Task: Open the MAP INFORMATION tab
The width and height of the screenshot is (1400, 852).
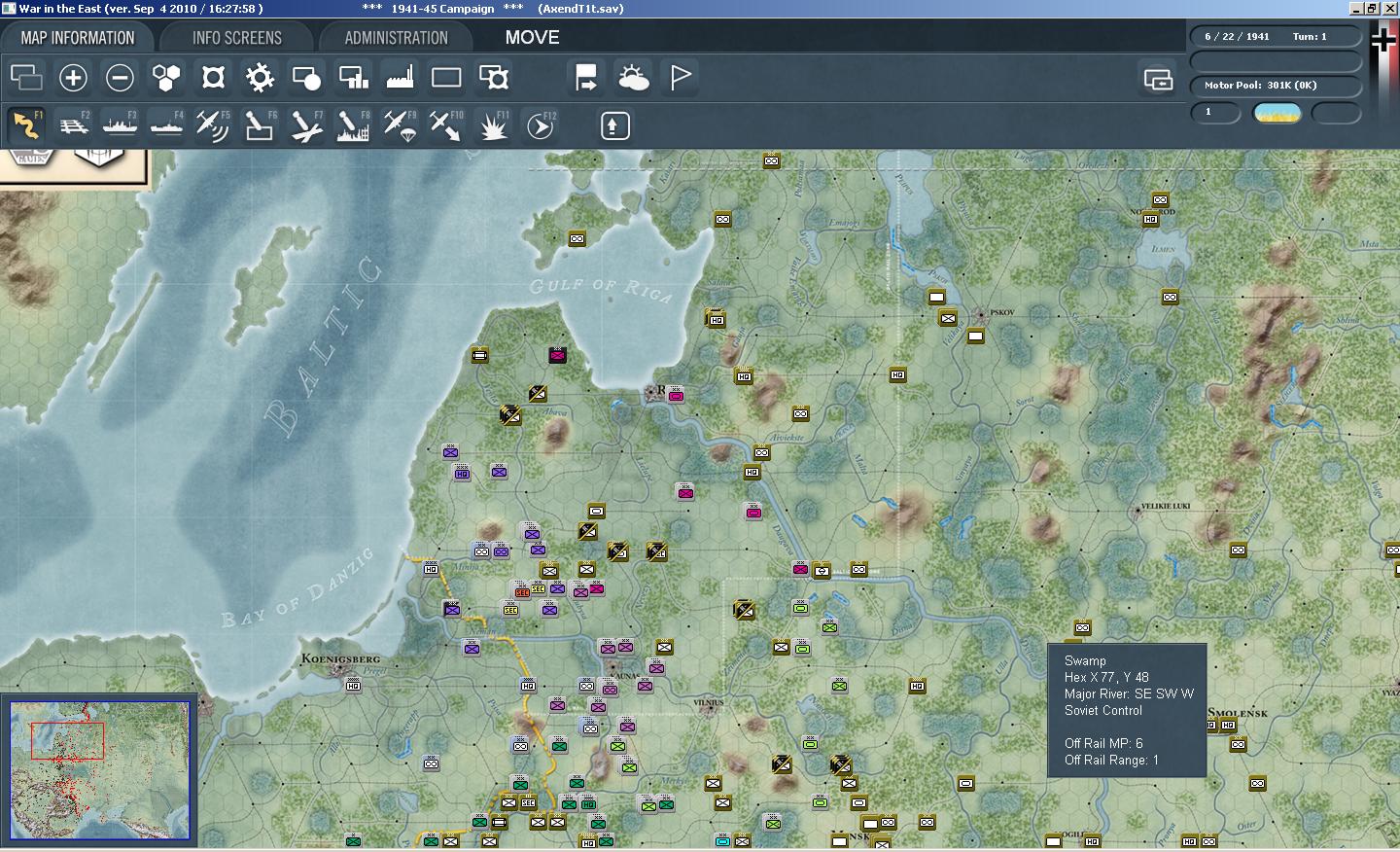Action: click(x=78, y=38)
